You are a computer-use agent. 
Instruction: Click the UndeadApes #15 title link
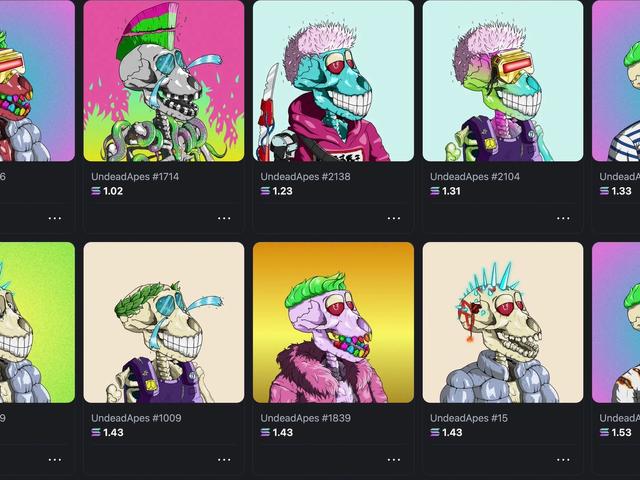click(469, 418)
